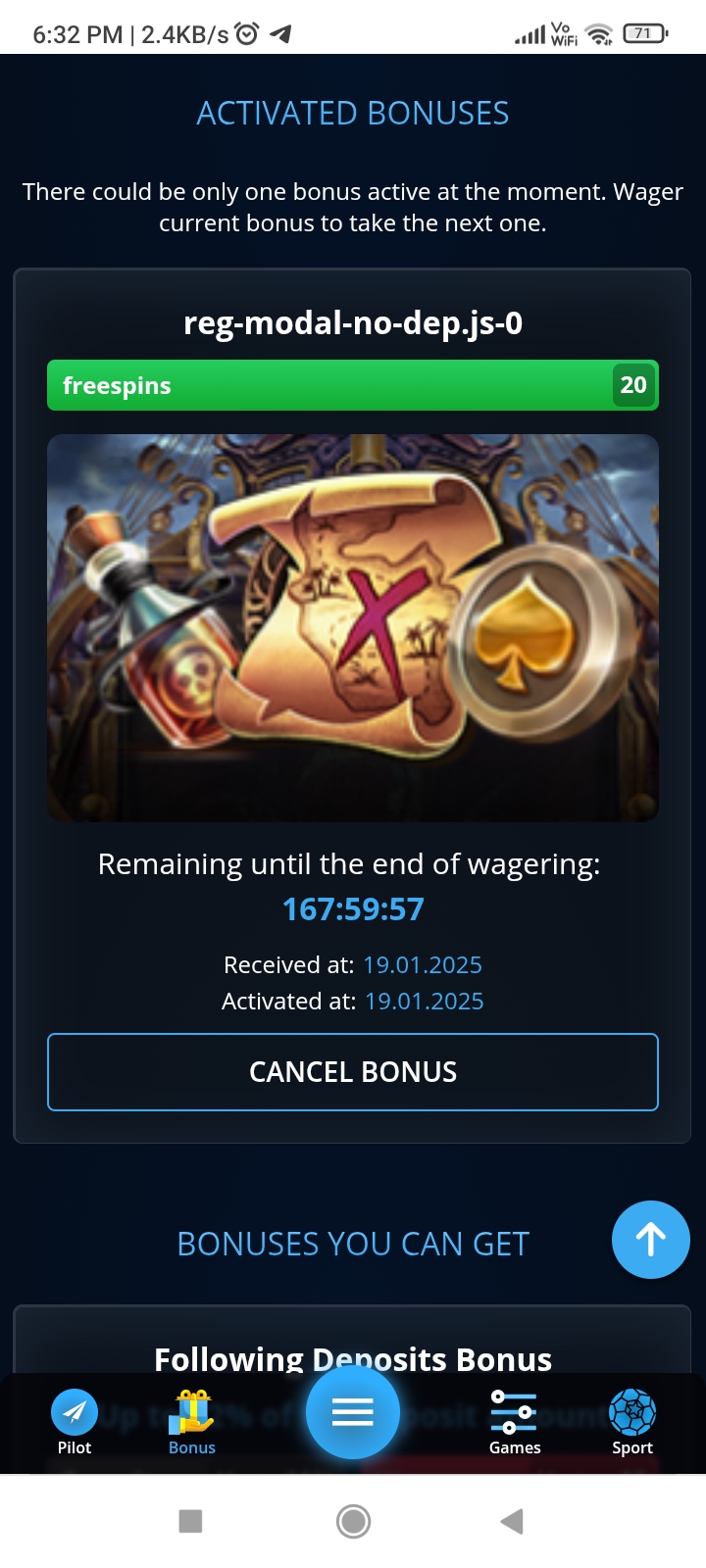Open the round hamburger menu button
706x1568 pixels.
(353, 1412)
